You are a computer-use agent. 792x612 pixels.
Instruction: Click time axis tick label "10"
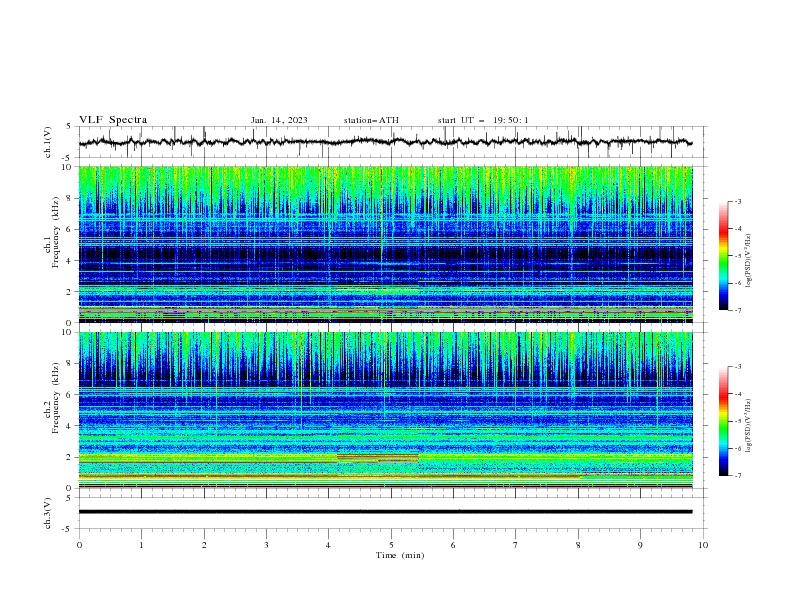703,545
